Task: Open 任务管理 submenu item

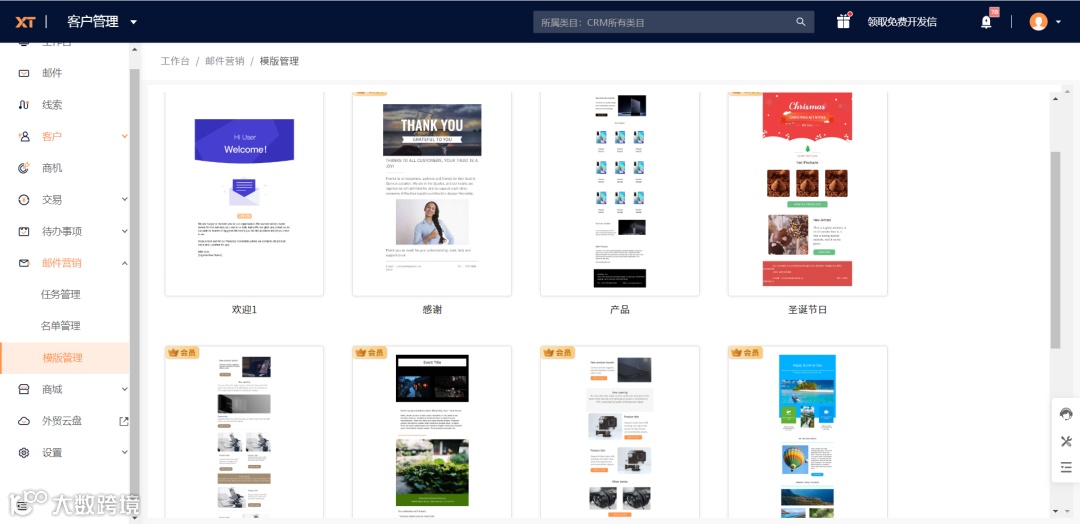Action: click(61, 295)
